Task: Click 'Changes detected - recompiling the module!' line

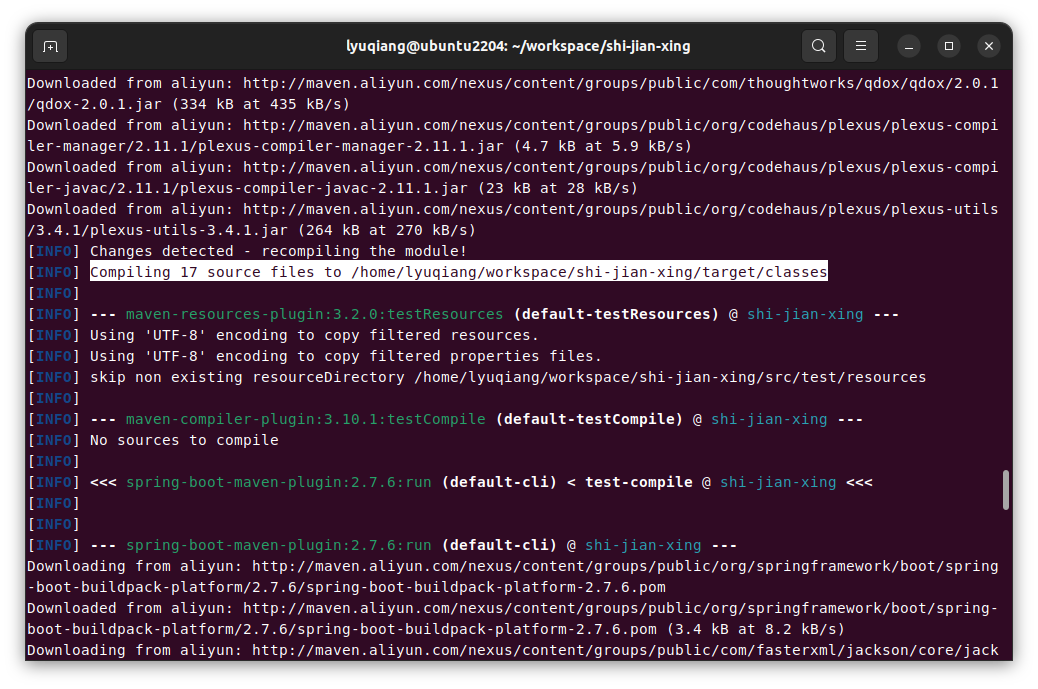Action: click(278, 251)
